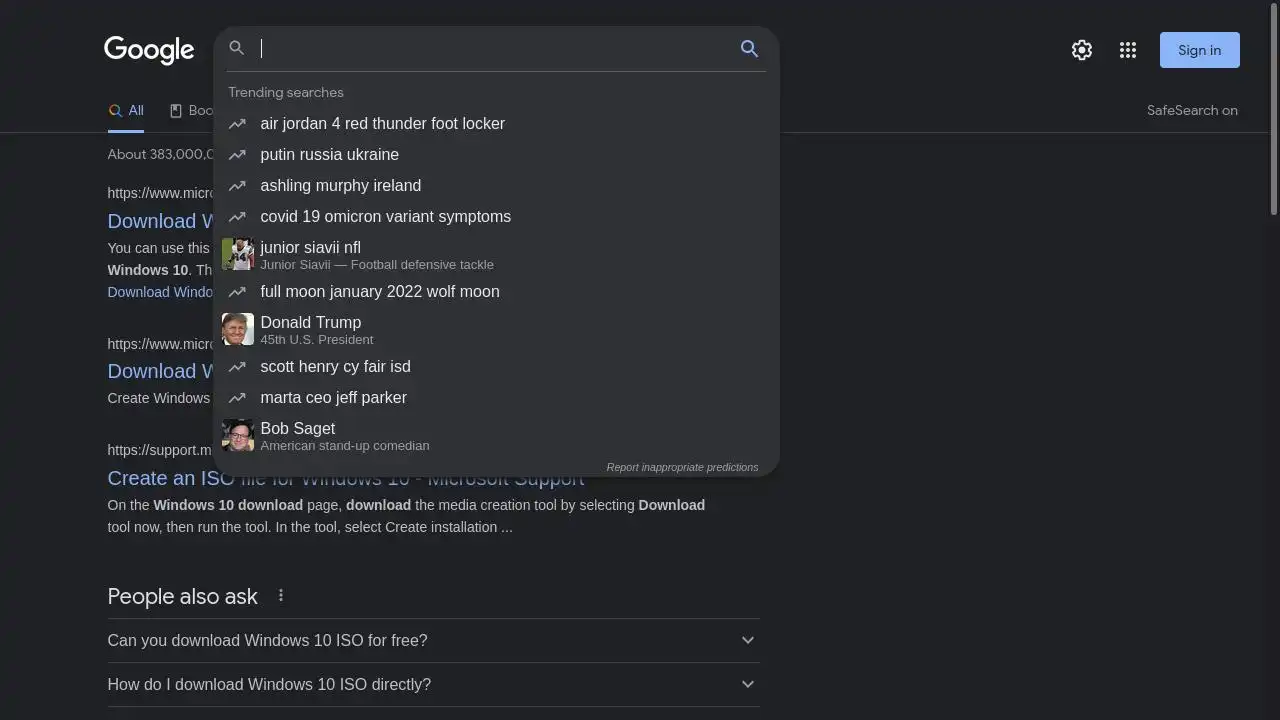Select "covid 19 omicron variant symptoms" suggestion

385,217
